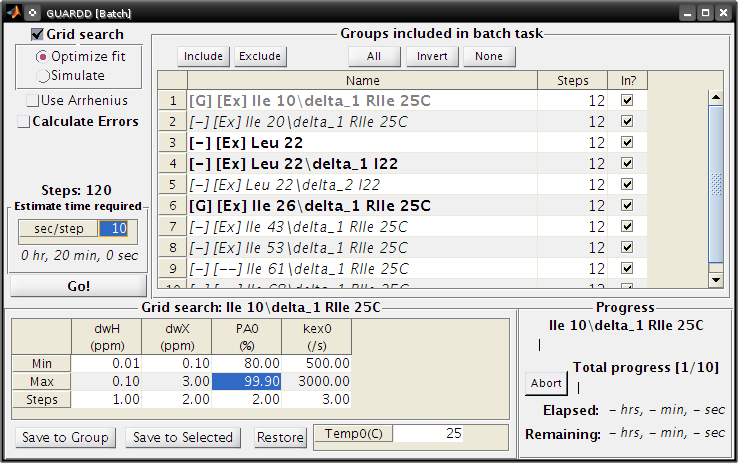Click the MATLAB logo icon in title bar
738x463 pixels.
click(13, 12)
